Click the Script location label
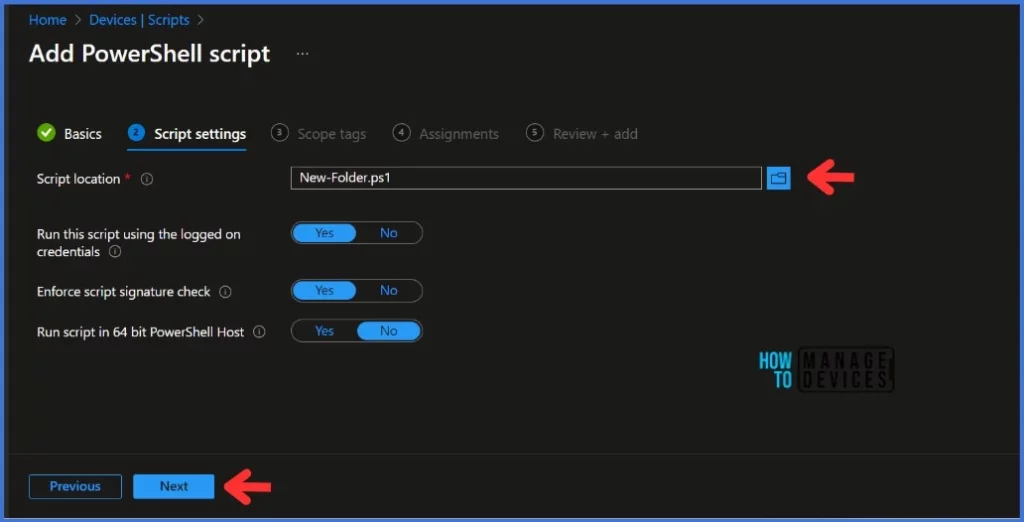Screen dimensions: 1024x522 78,179
